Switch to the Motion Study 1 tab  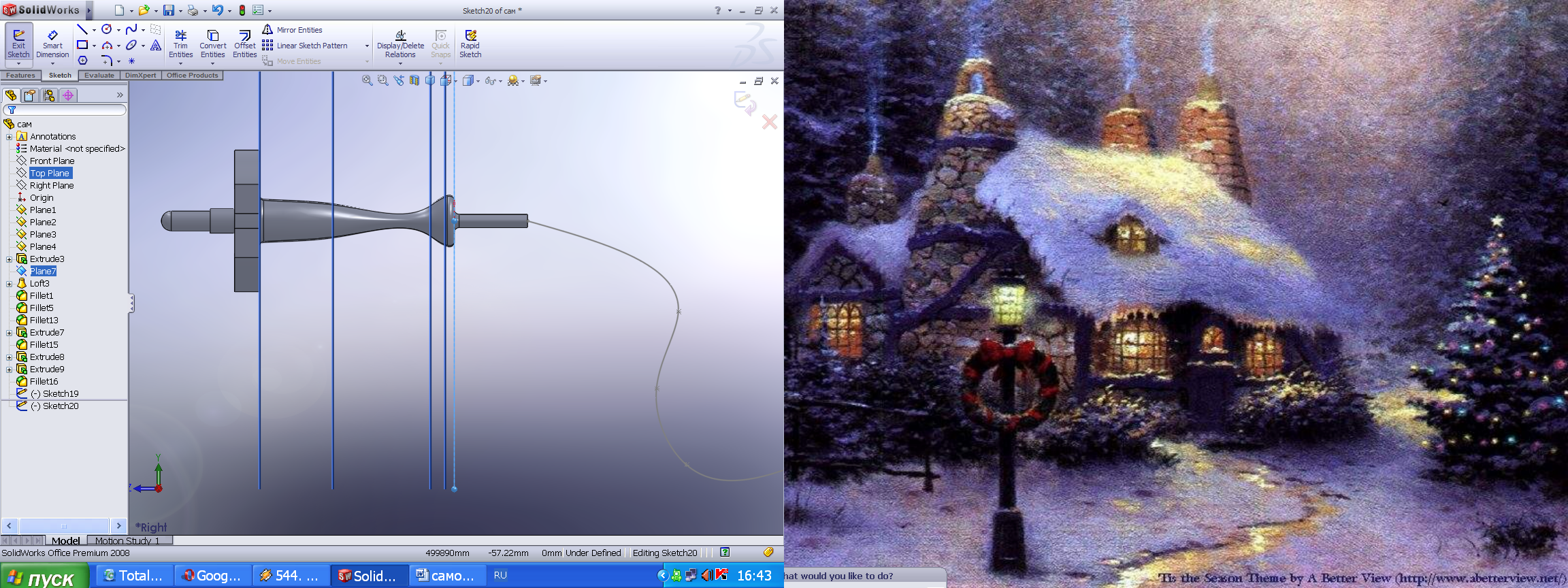(x=130, y=540)
